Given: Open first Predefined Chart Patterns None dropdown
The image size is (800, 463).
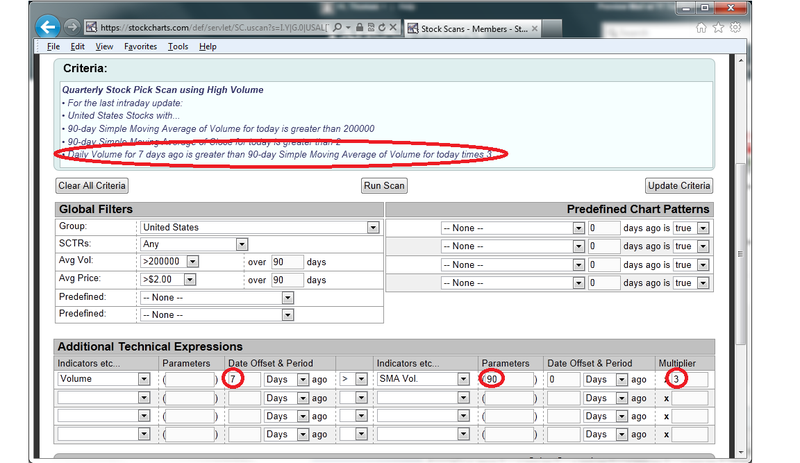Looking at the screenshot, I should 512,228.
